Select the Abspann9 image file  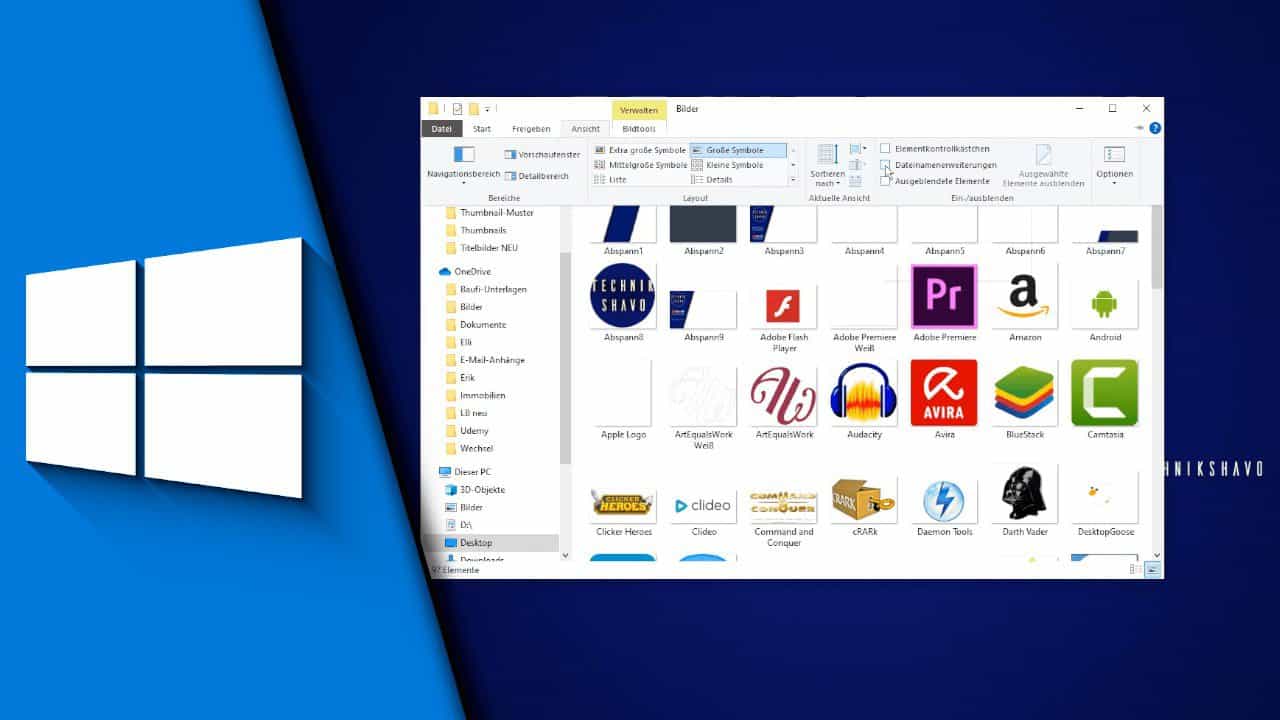tap(703, 308)
